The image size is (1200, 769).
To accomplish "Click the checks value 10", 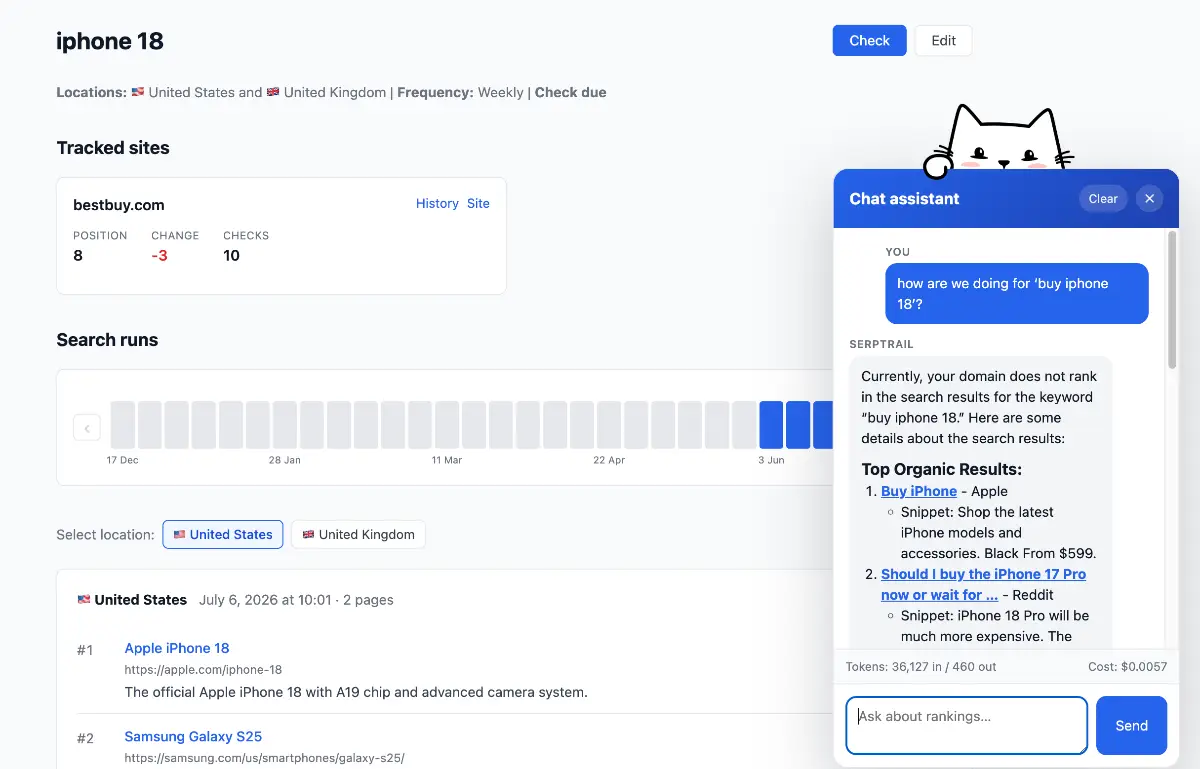I will 232,255.
